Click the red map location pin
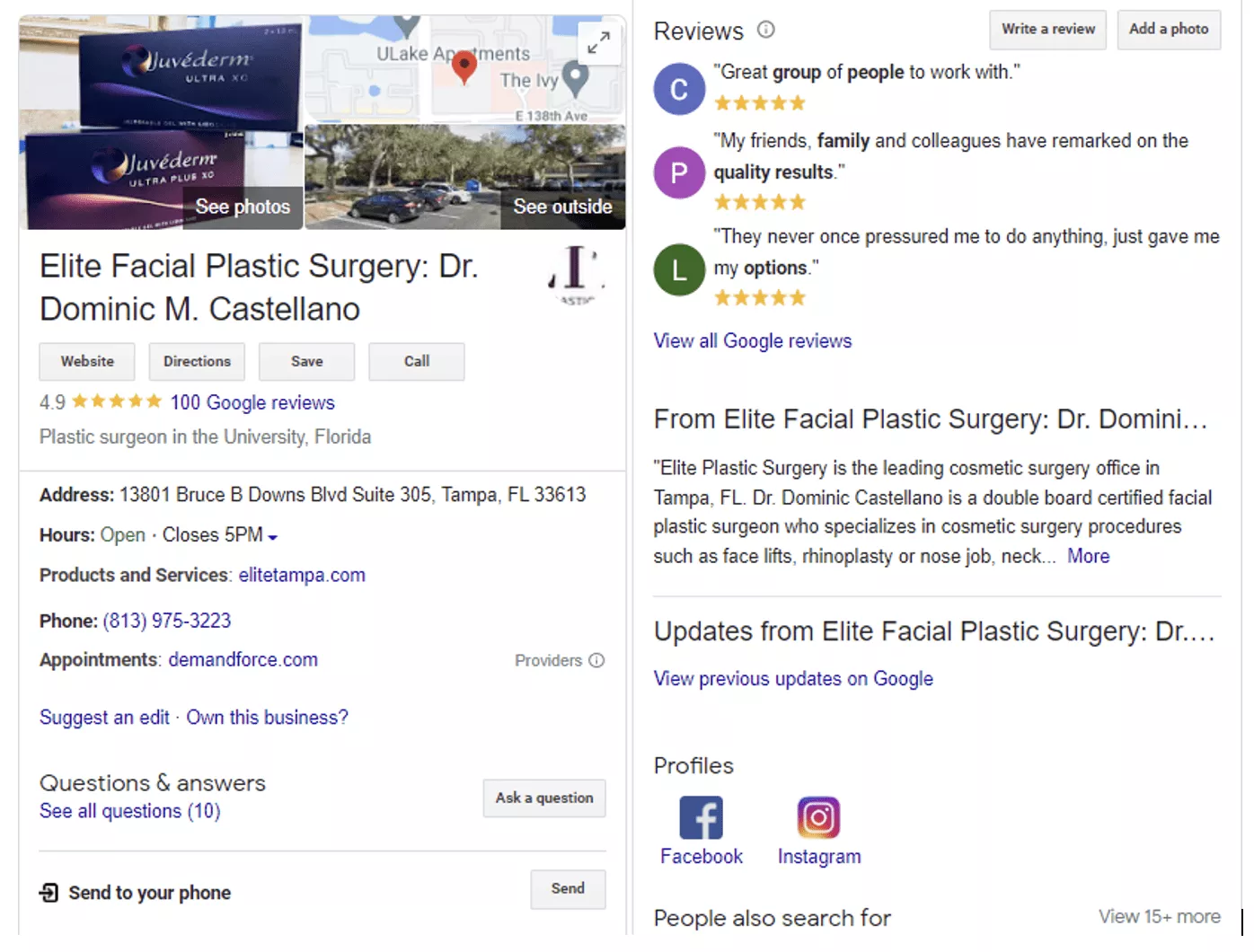 tap(464, 66)
